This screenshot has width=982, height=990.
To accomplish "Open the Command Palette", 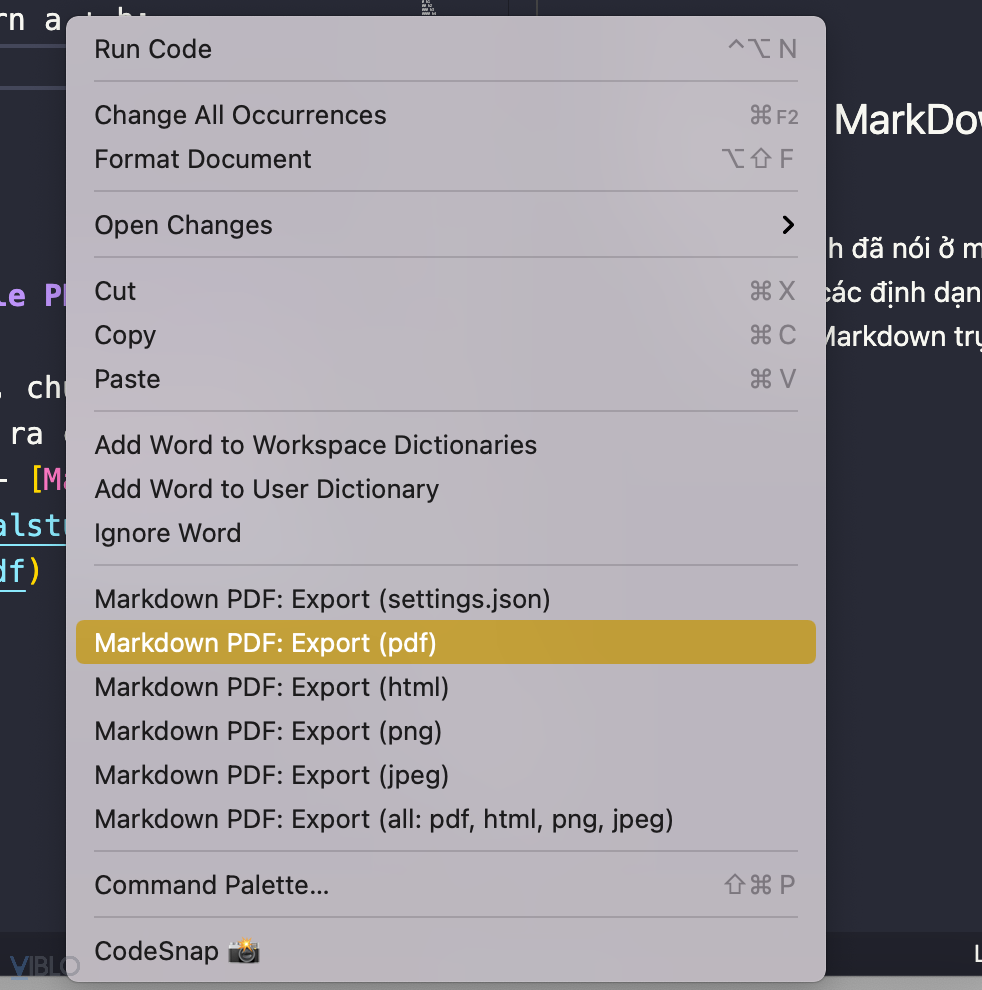I will pyautogui.click(x=211, y=885).
